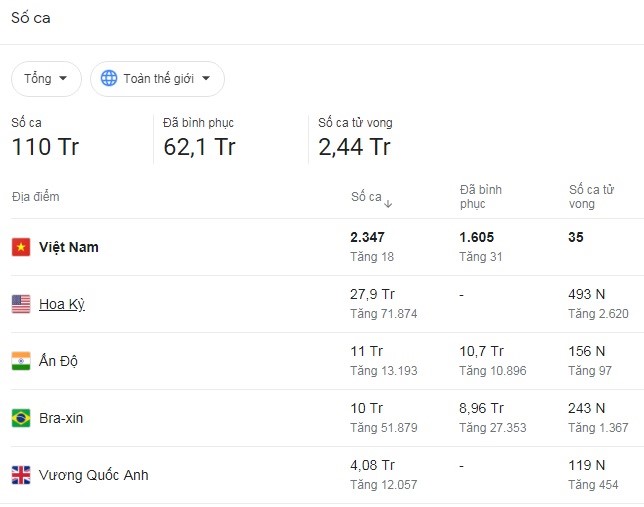Select the Bra-xin row name
The image size is (644, 507).
[61, 418]
